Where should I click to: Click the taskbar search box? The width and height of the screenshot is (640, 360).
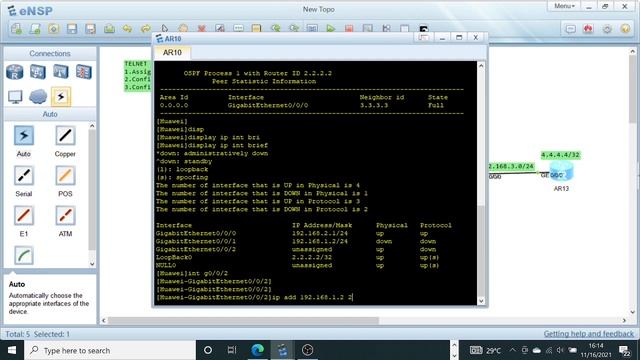tap(110, 350)
